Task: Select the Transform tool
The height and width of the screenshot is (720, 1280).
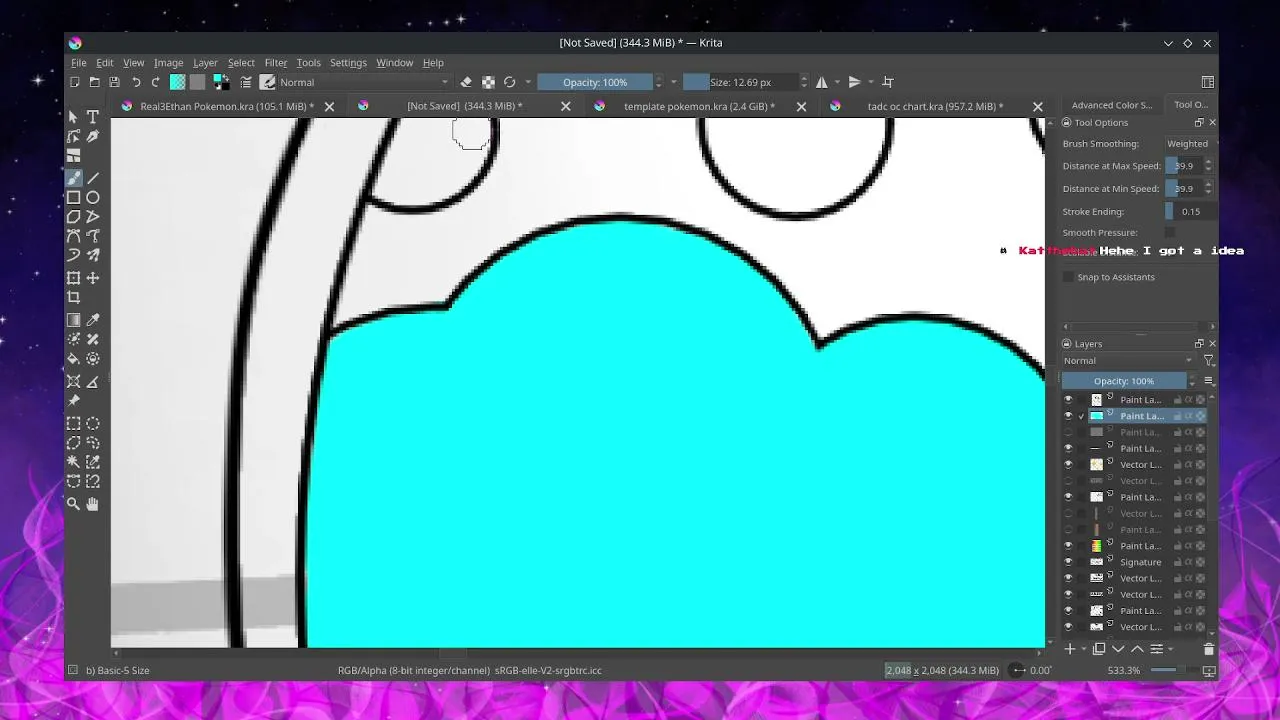Action: coord(74,278)
